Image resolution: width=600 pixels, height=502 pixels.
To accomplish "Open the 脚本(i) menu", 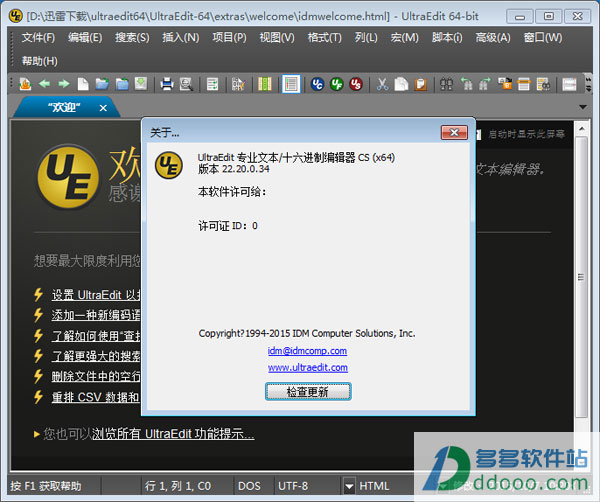I will (447, 37).
